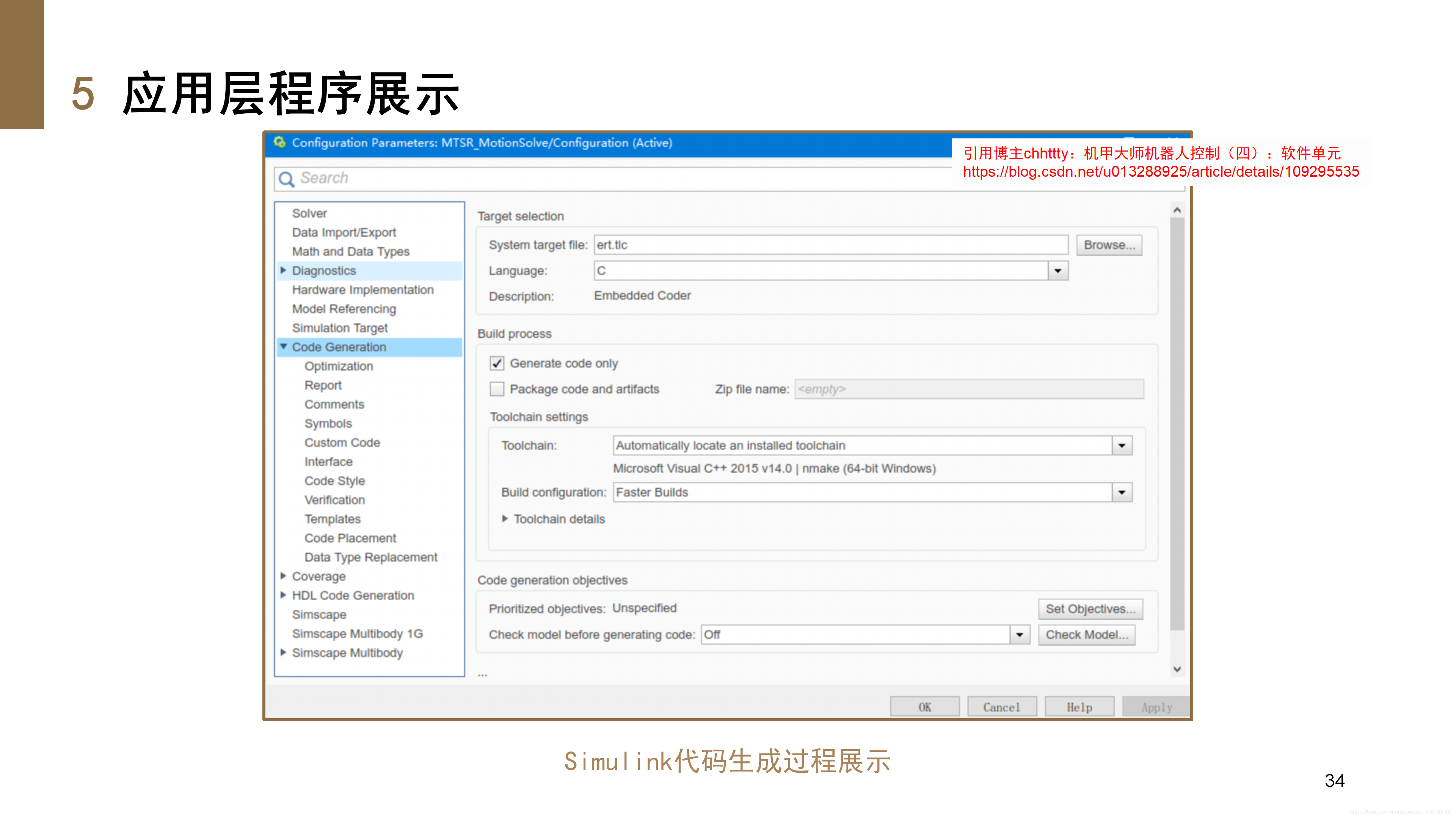The height and width of the screenshot is (819, 1456).
Task: Click the Browse... button
Action: [1109, 245]
